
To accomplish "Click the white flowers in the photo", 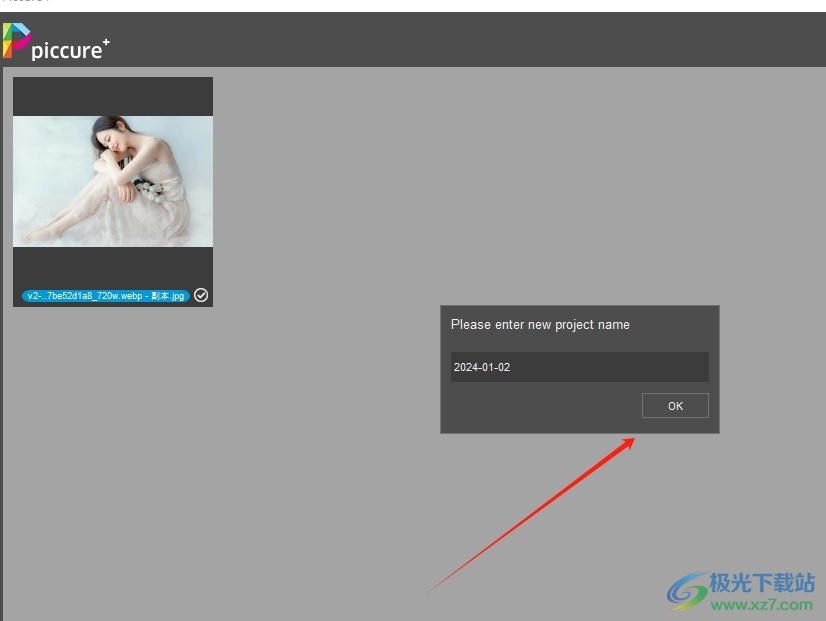I will point(150,190).
